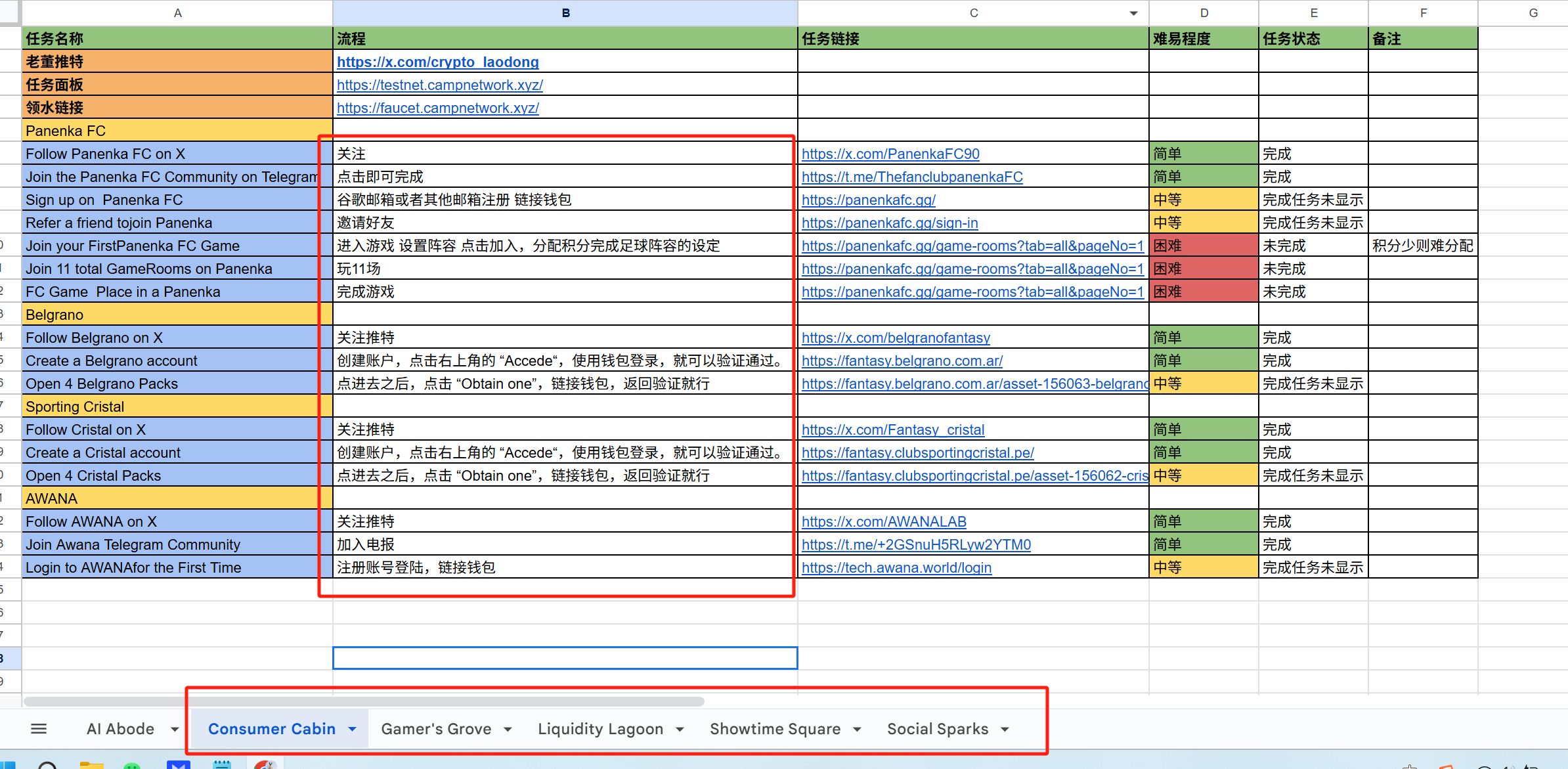1568x769 pixels.
Task: Click the empty highlighted cell in column B
Action: [x=565, y=658]
